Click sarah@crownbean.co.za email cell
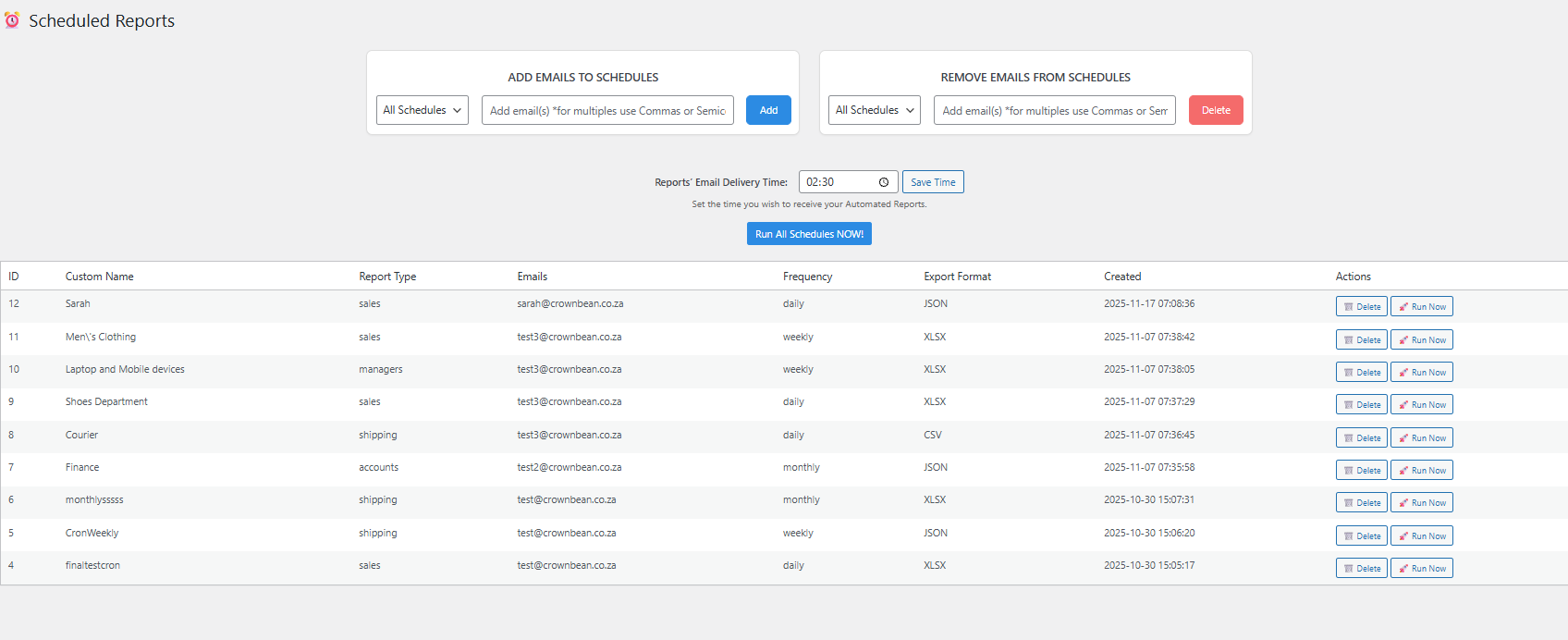Screen dimensions: 1568x640 (570, 303)
